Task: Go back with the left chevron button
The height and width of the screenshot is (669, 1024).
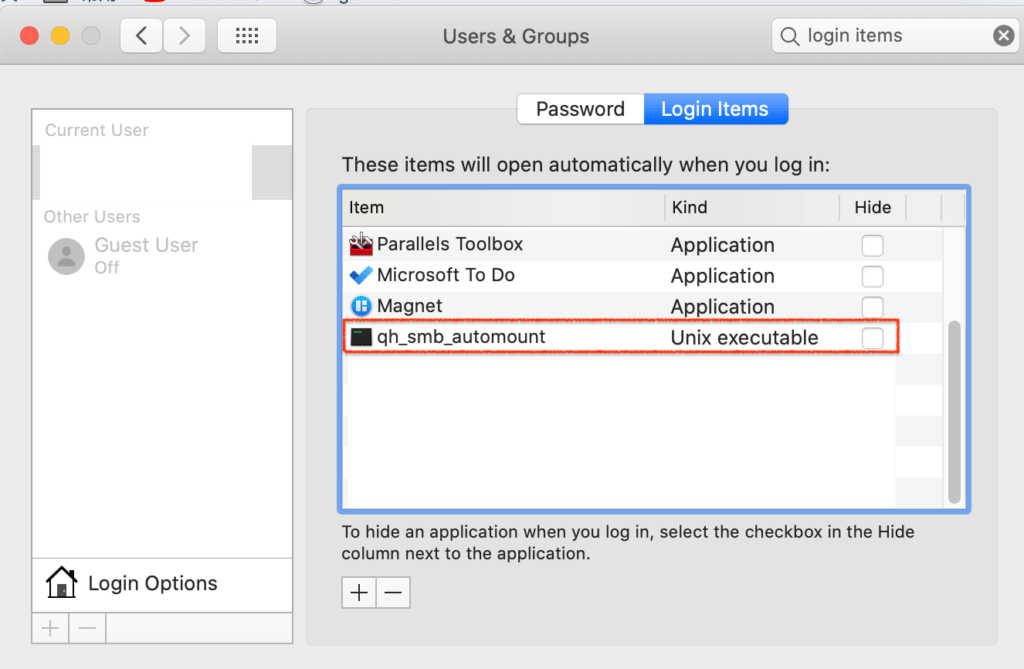Action: [141, 35]
